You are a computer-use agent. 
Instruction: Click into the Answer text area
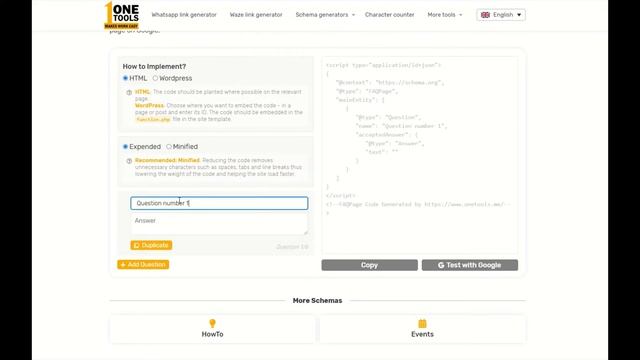[219, 224]
